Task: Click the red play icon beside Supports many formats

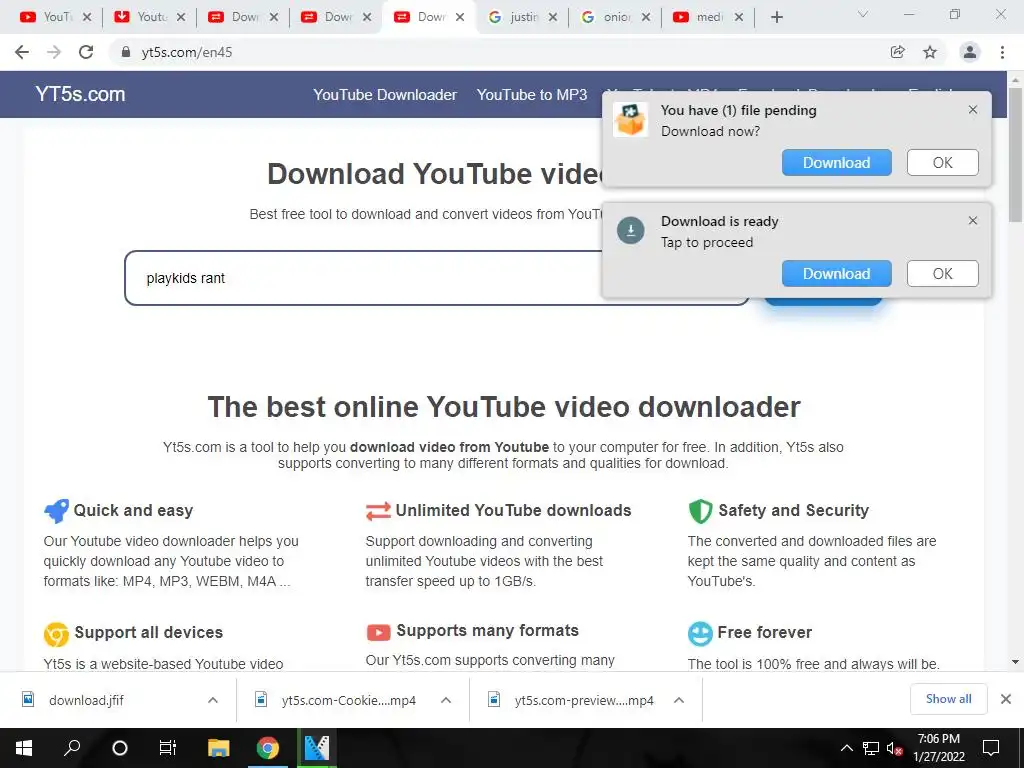Action: 378,632
